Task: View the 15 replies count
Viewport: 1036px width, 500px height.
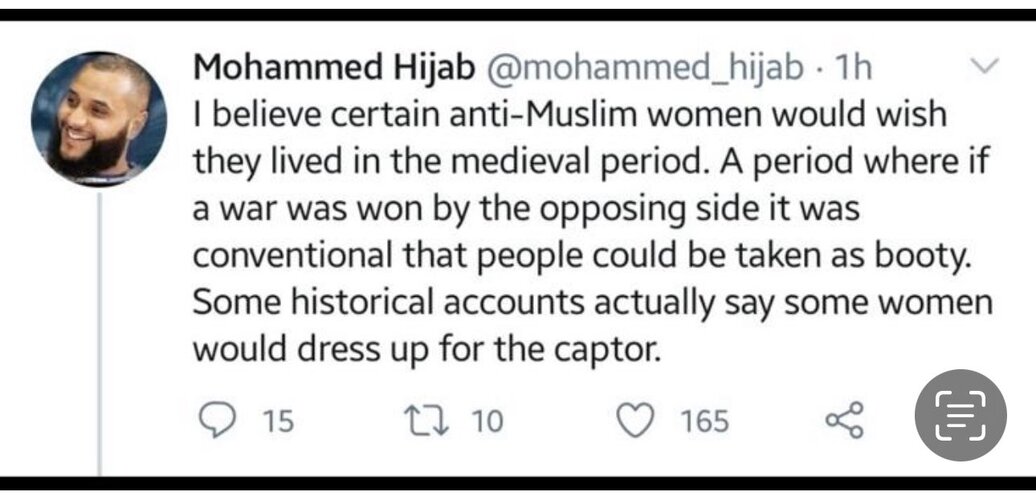Action: click(278, 421)
